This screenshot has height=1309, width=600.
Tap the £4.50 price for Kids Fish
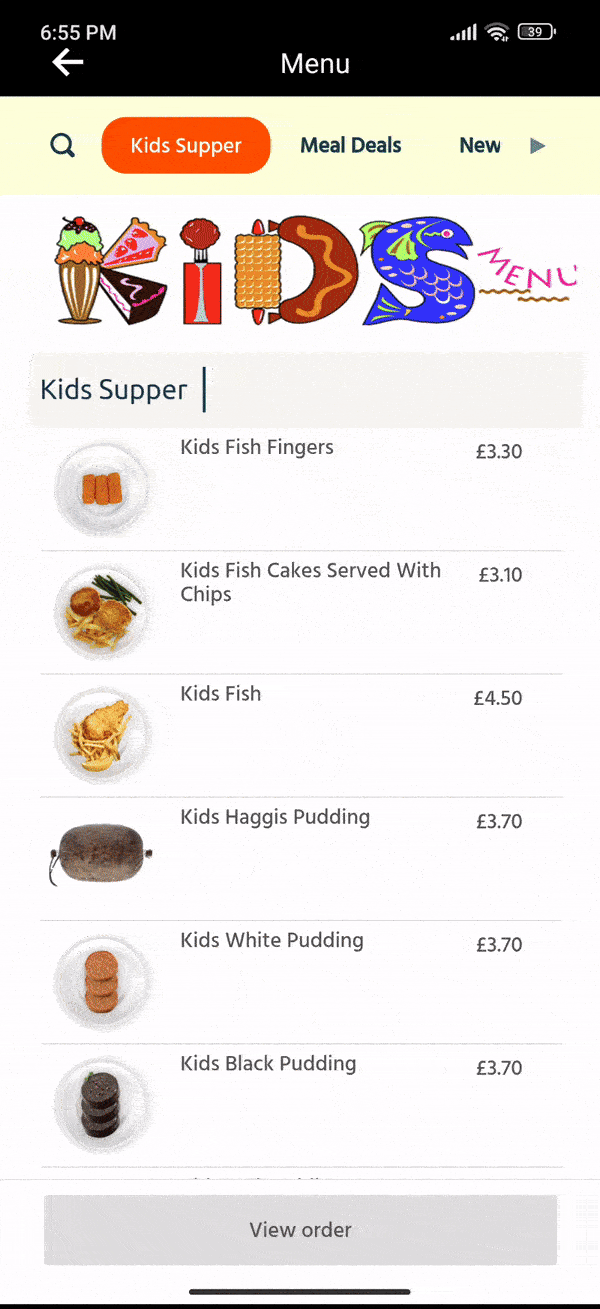tap(497, 698)
